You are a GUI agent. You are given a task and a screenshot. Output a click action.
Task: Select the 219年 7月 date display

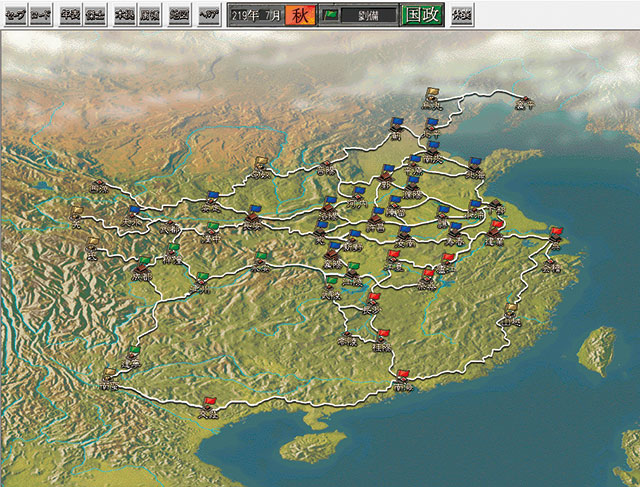point(256,15)
